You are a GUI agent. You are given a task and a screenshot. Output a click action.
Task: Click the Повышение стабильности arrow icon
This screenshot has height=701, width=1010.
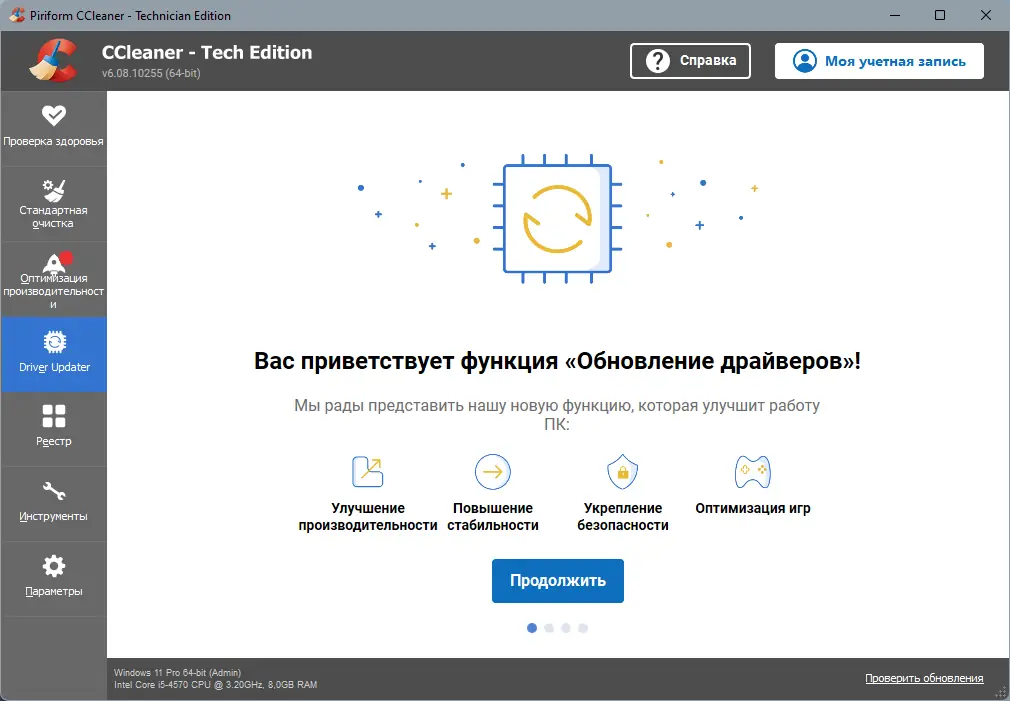492,471
